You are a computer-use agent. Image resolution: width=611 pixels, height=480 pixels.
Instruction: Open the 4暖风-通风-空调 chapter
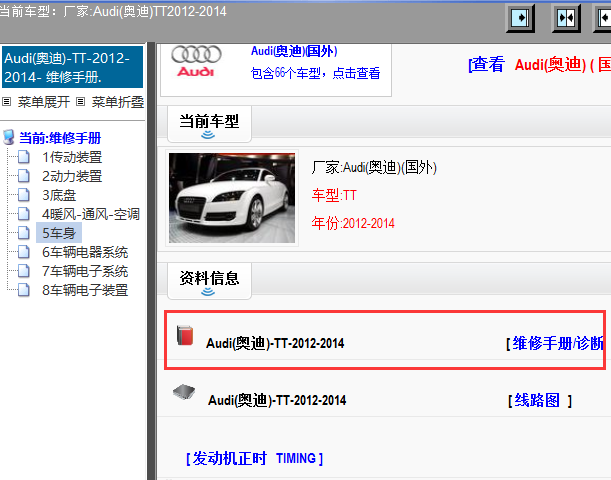point(91,214)
